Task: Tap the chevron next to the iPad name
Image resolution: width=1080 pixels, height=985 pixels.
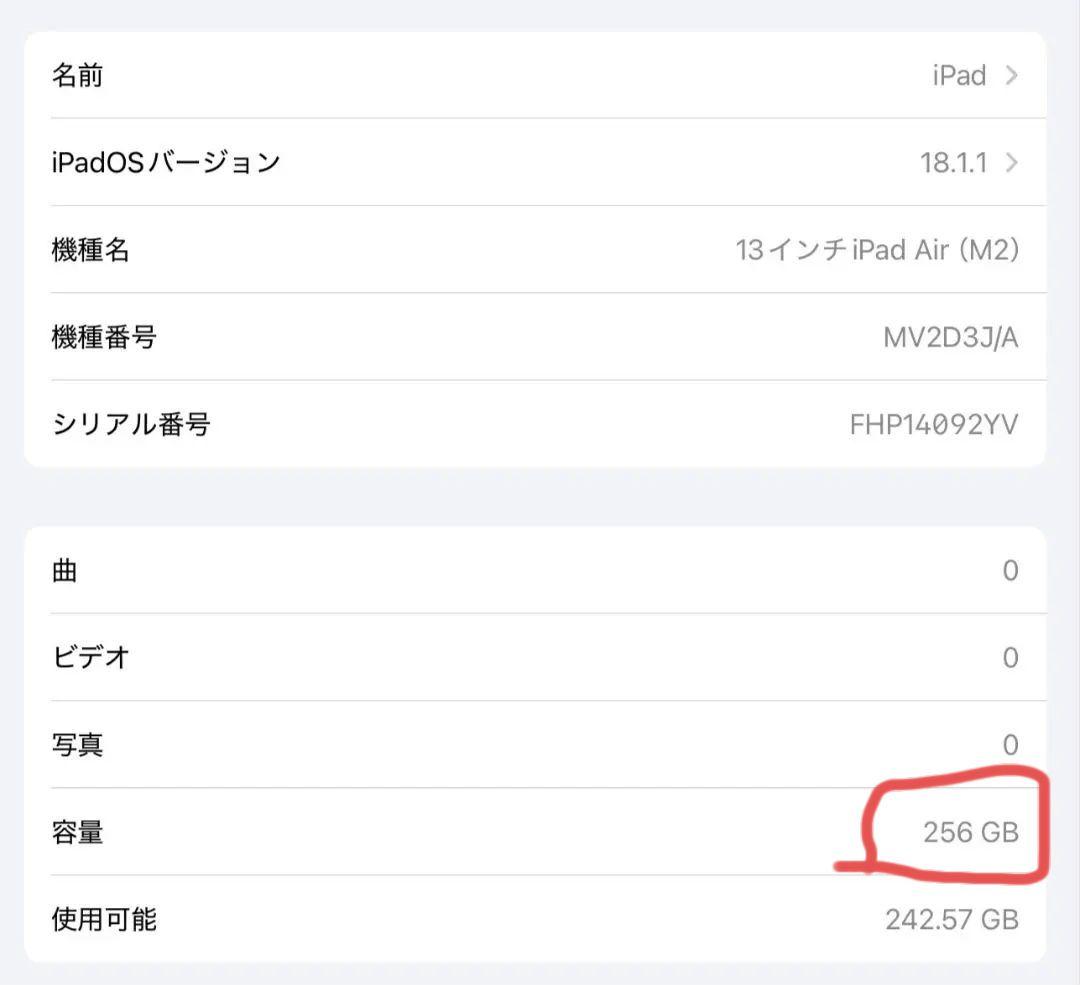Action: click(x=1010, y=75)
